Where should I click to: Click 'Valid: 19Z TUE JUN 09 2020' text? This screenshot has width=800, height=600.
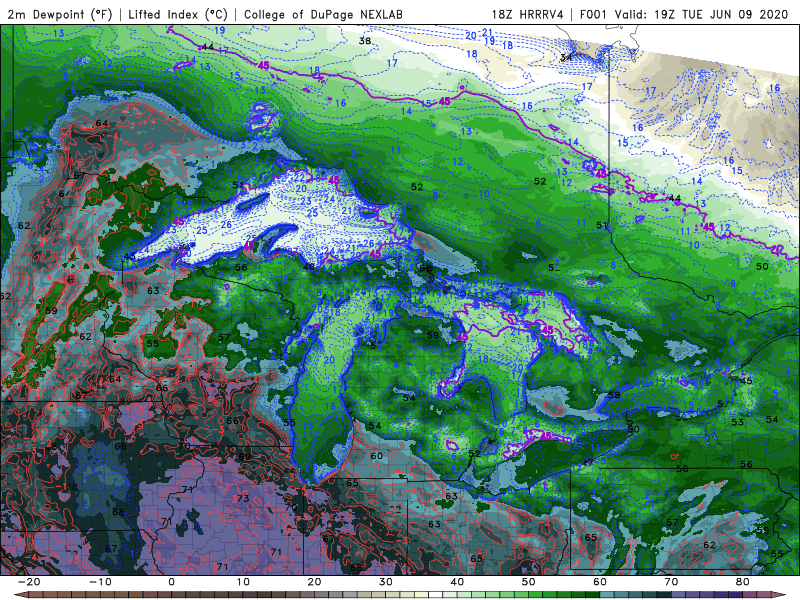click(701, 14)
